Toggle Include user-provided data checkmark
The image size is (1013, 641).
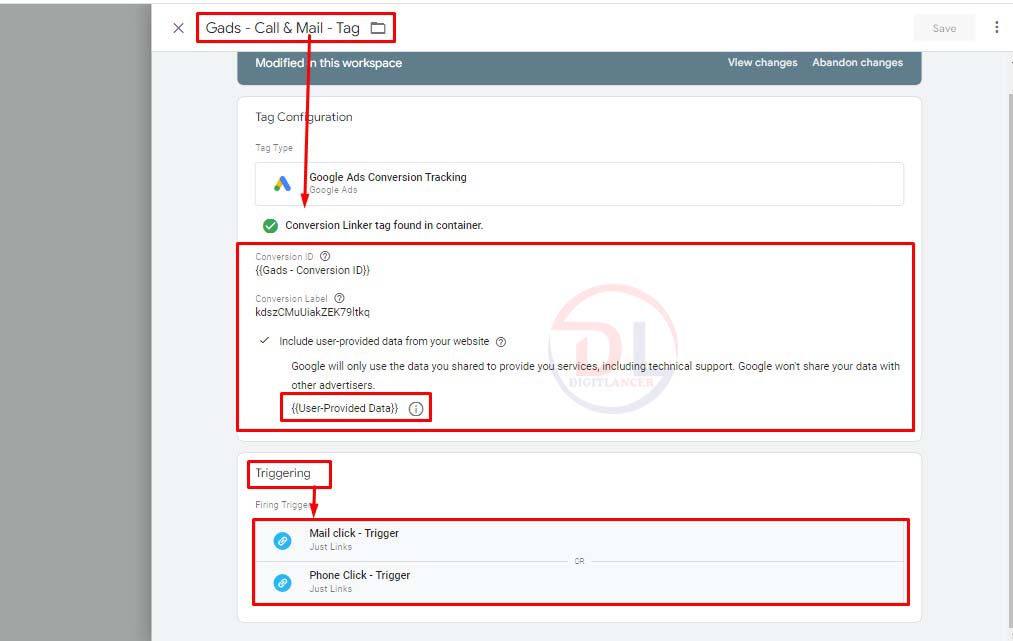click(264, 341)
